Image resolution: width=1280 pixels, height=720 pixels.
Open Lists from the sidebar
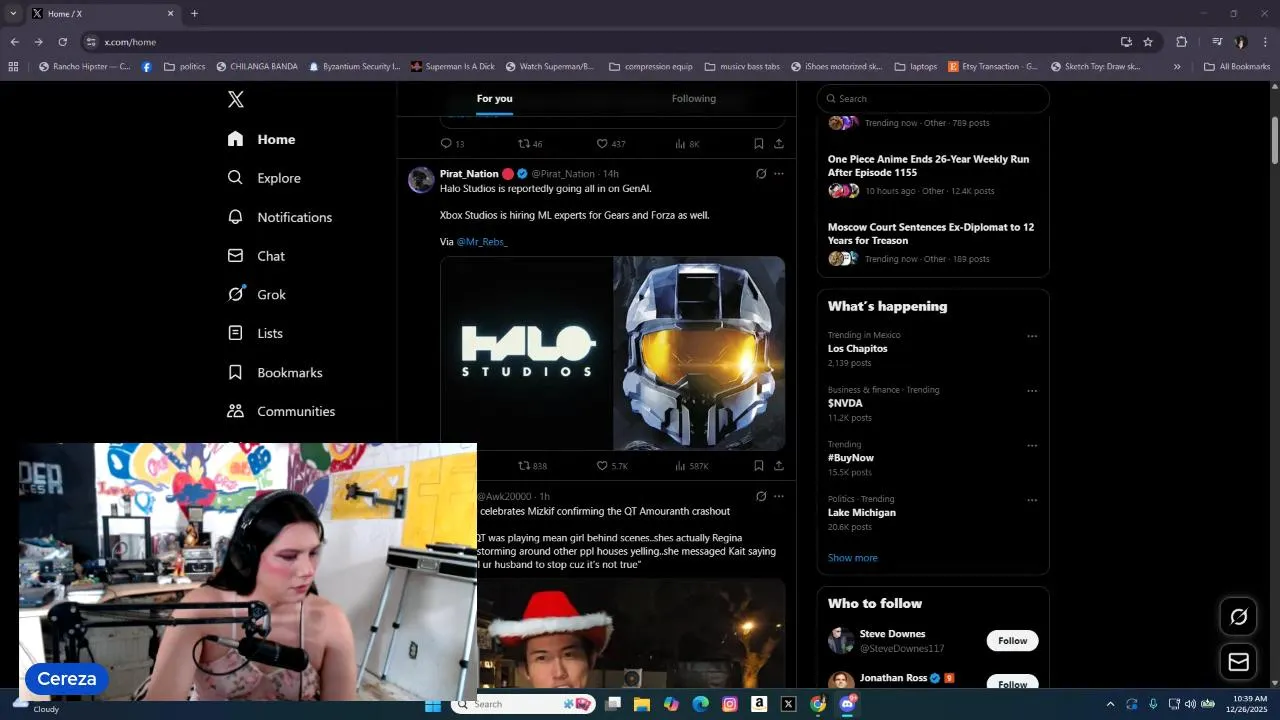255,333
